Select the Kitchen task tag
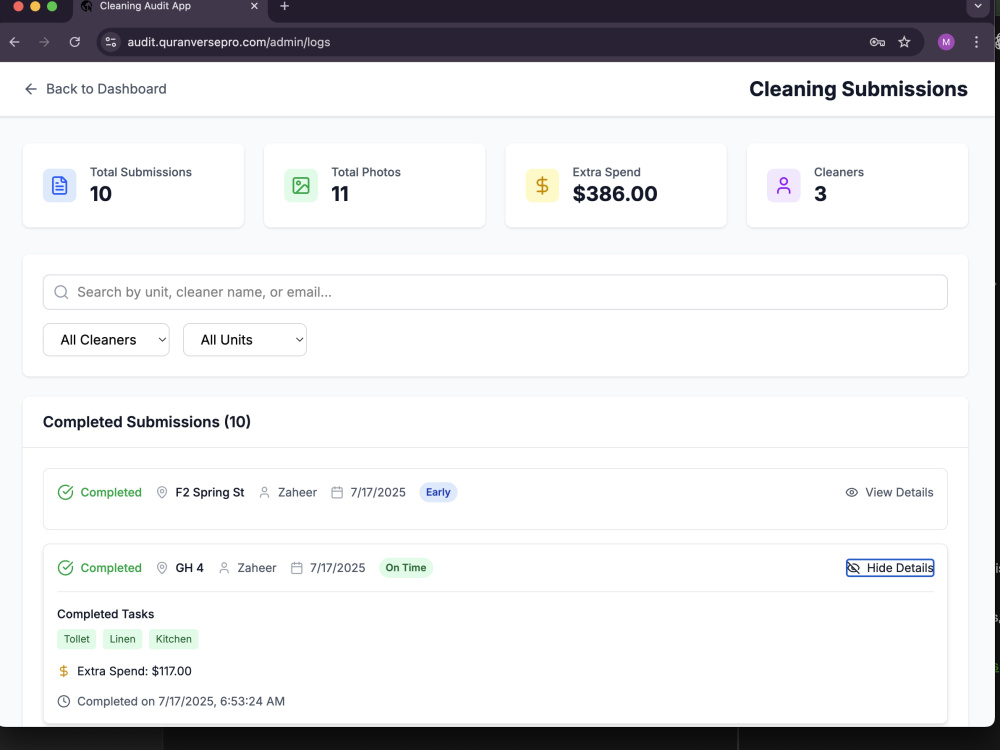1000x750 pixels. (x=173, y=639)
